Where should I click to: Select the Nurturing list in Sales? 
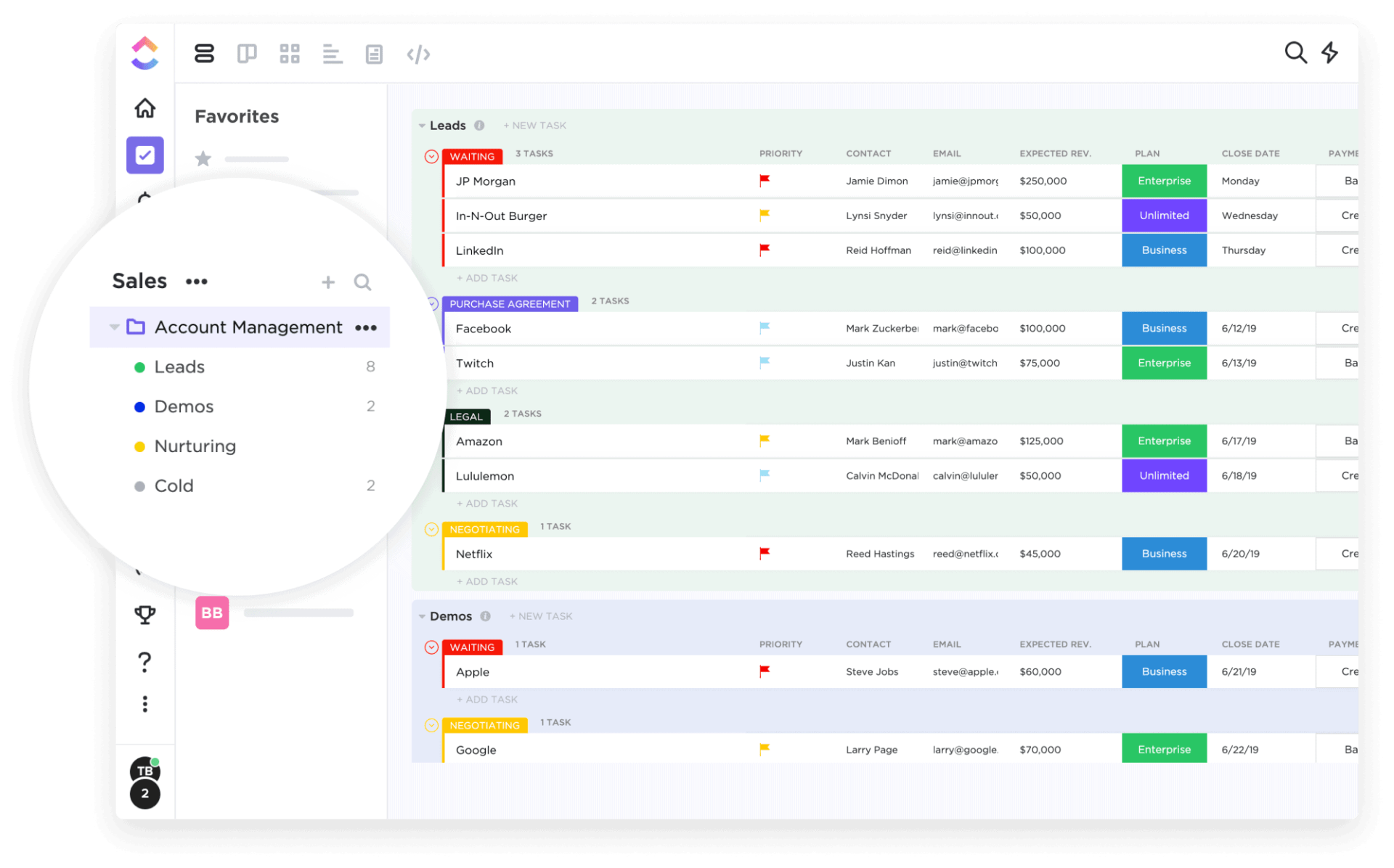tap(195, 446)
